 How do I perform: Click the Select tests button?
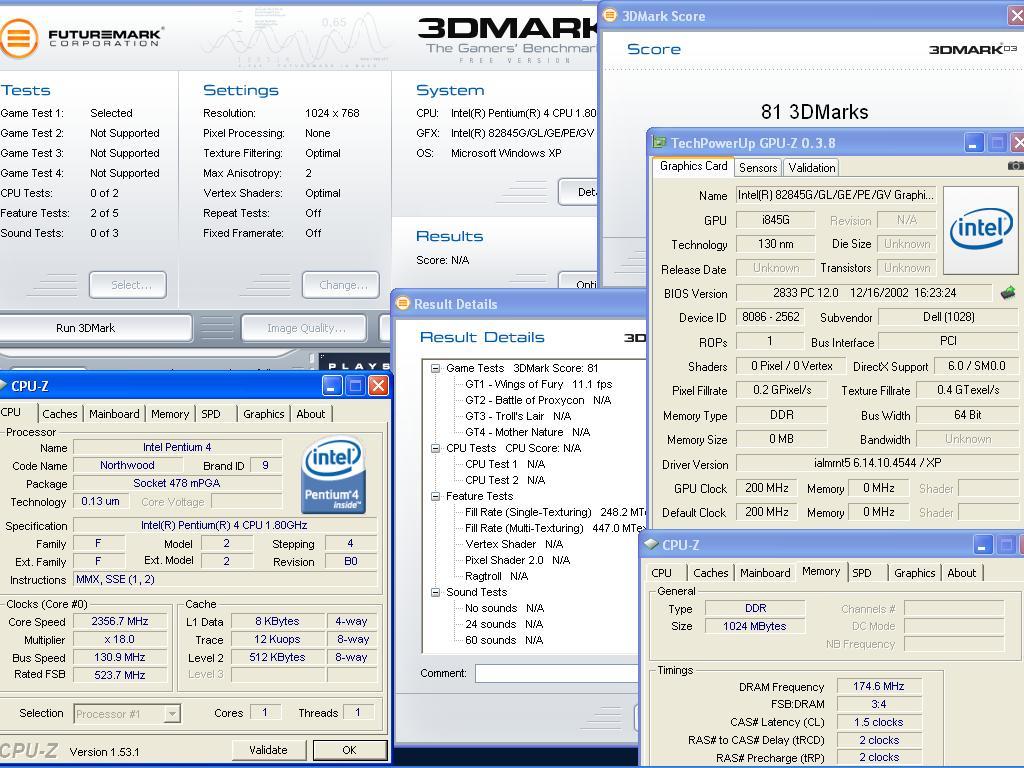coord(128,285)
